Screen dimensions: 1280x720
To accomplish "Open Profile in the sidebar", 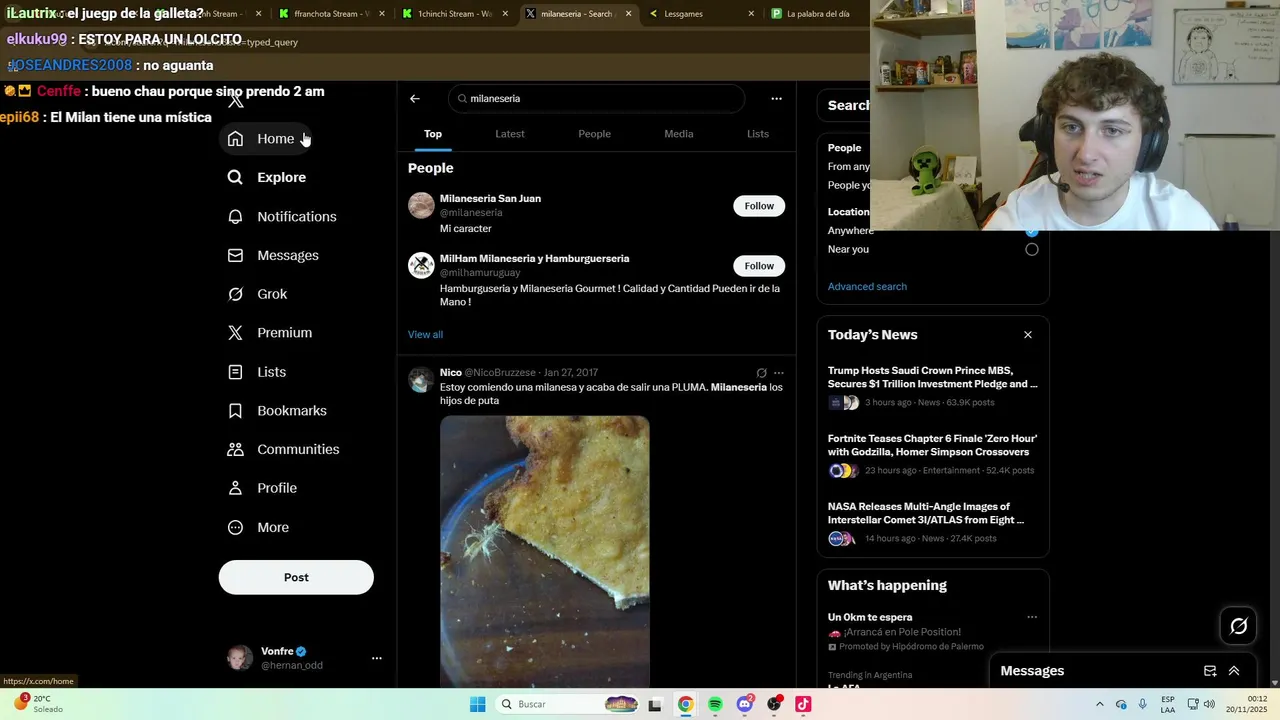I will point(262,488).
